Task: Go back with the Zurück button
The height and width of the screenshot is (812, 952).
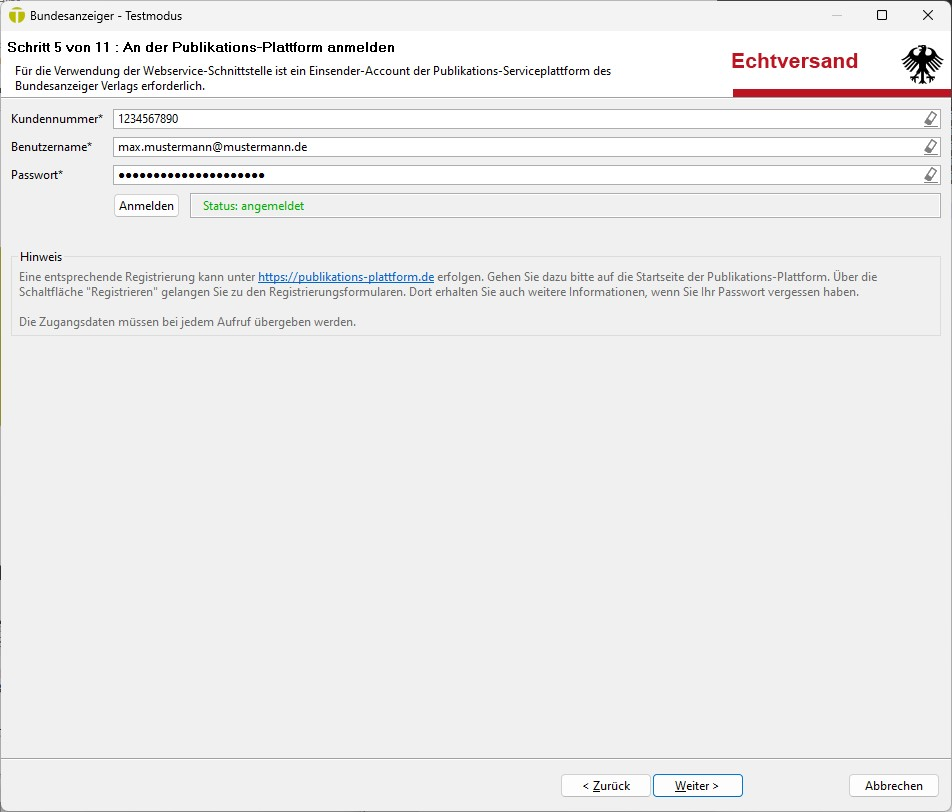Action: tap(606, 786)
